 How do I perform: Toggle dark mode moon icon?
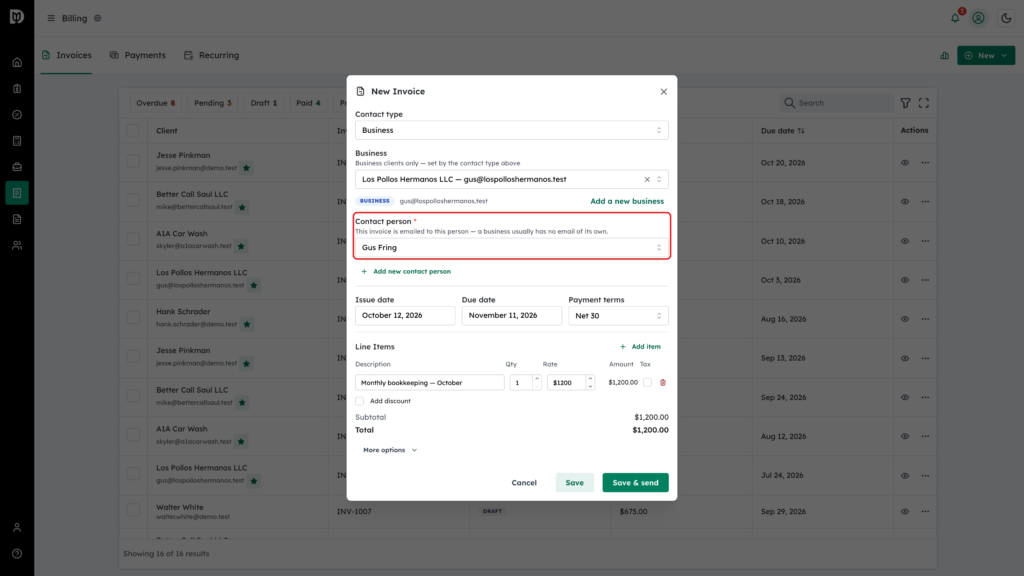coord(1006,18)
